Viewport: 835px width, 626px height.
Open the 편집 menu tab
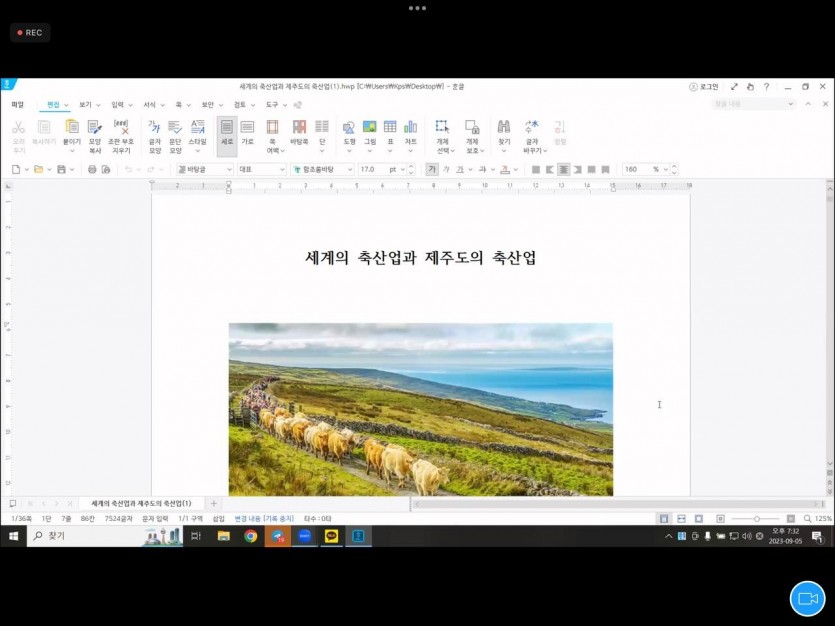click(x=53, y=104)
